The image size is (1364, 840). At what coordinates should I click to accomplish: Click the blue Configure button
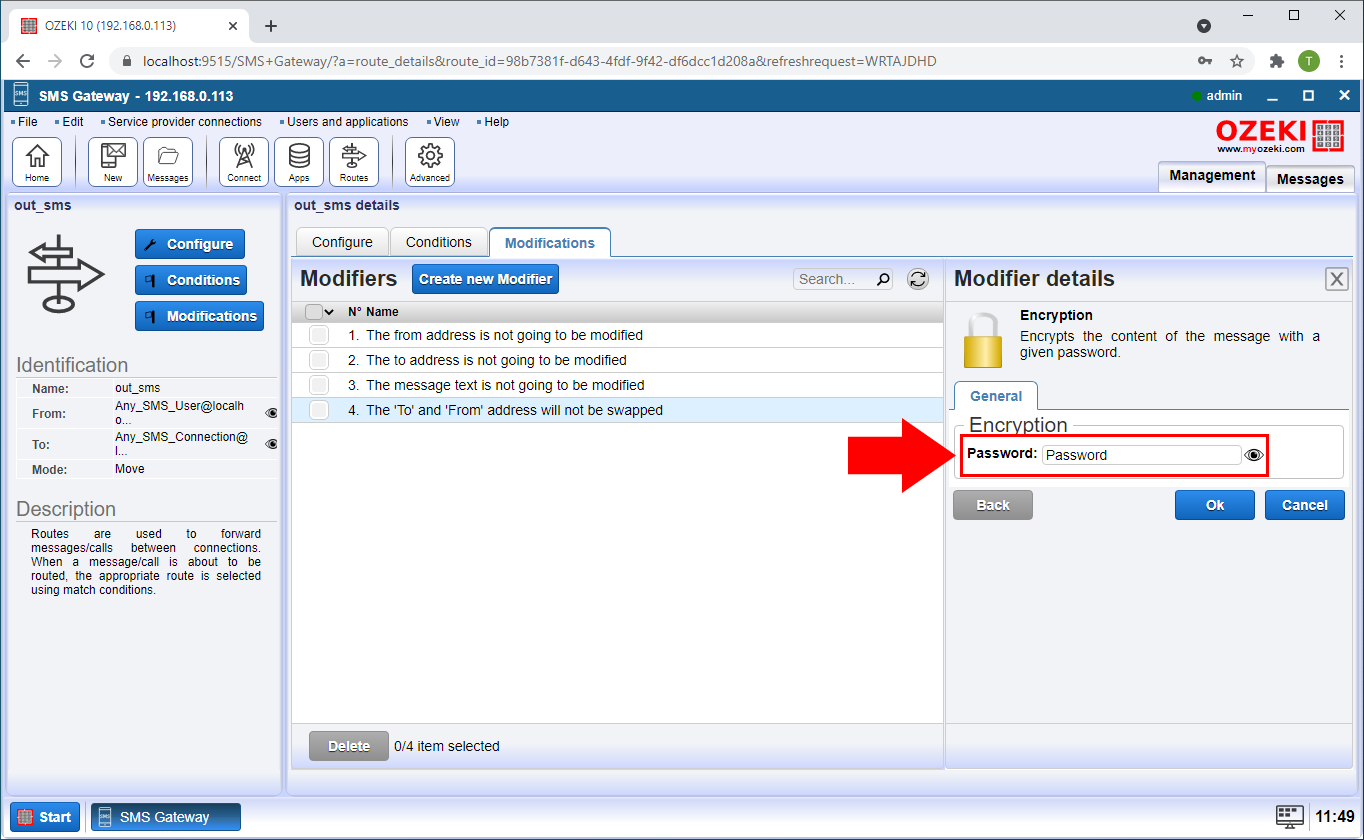pyautogui.click(x=190, y=244)
